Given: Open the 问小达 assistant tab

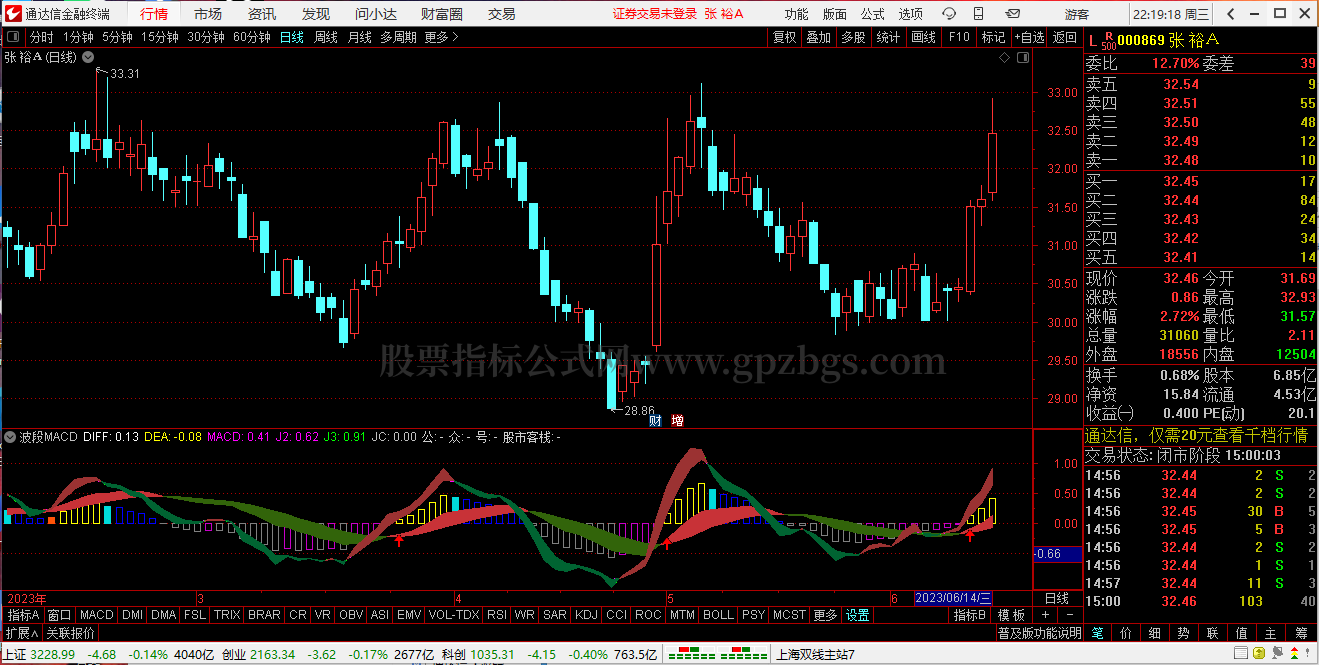Looking at the screenshot, I should (377, 14).
